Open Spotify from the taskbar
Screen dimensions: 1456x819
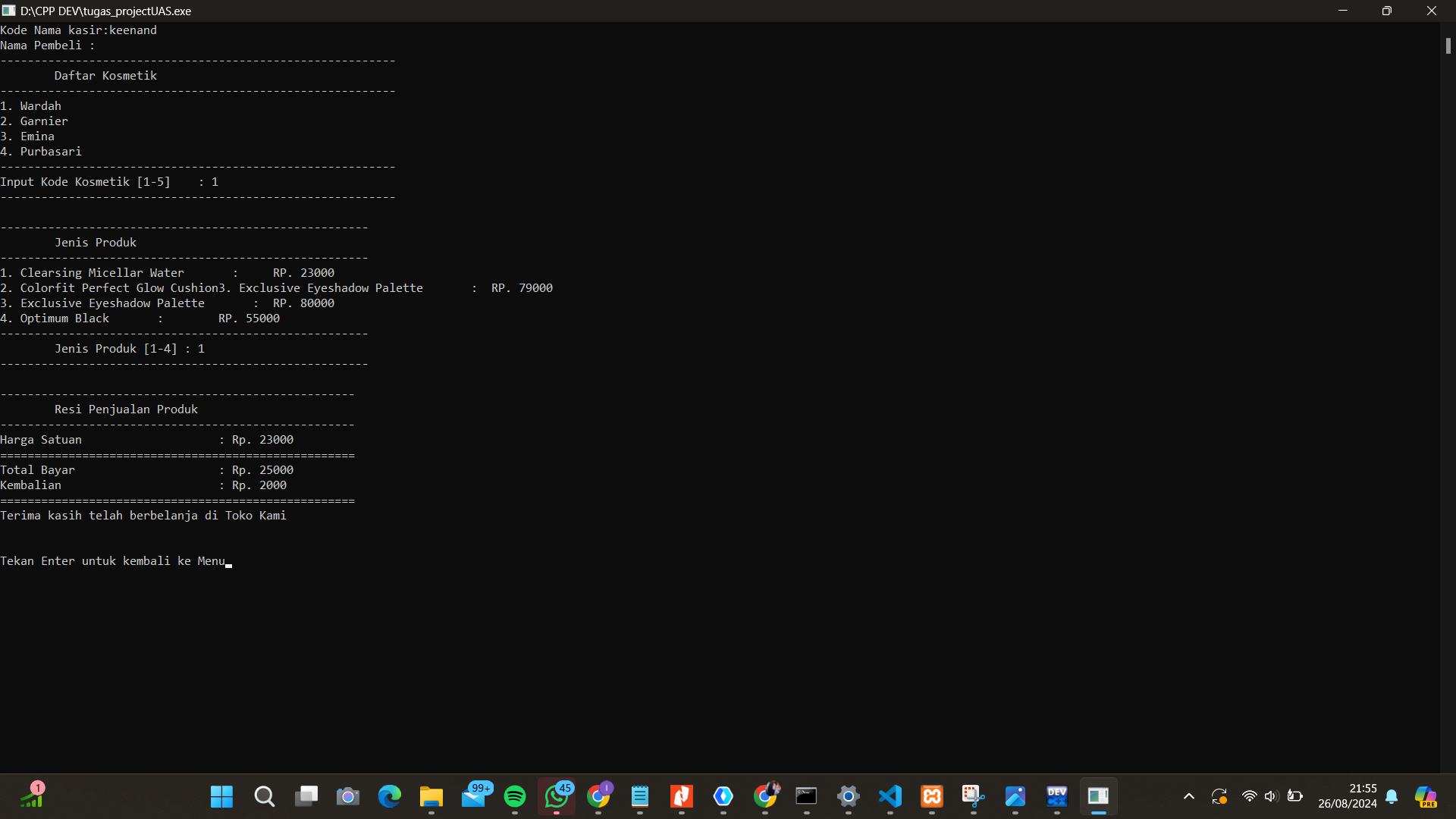pos(515,796)
